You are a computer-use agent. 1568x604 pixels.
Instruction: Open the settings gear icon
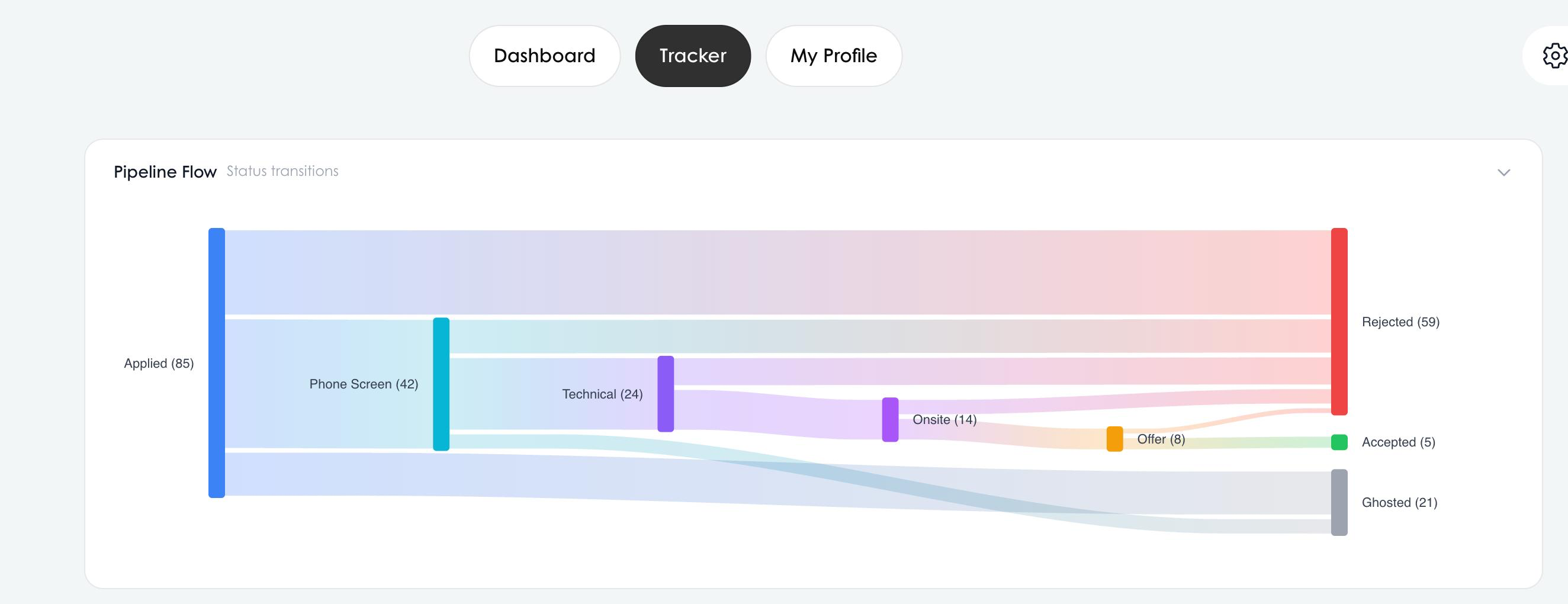pyautogui.click(x=1556, y=56)
